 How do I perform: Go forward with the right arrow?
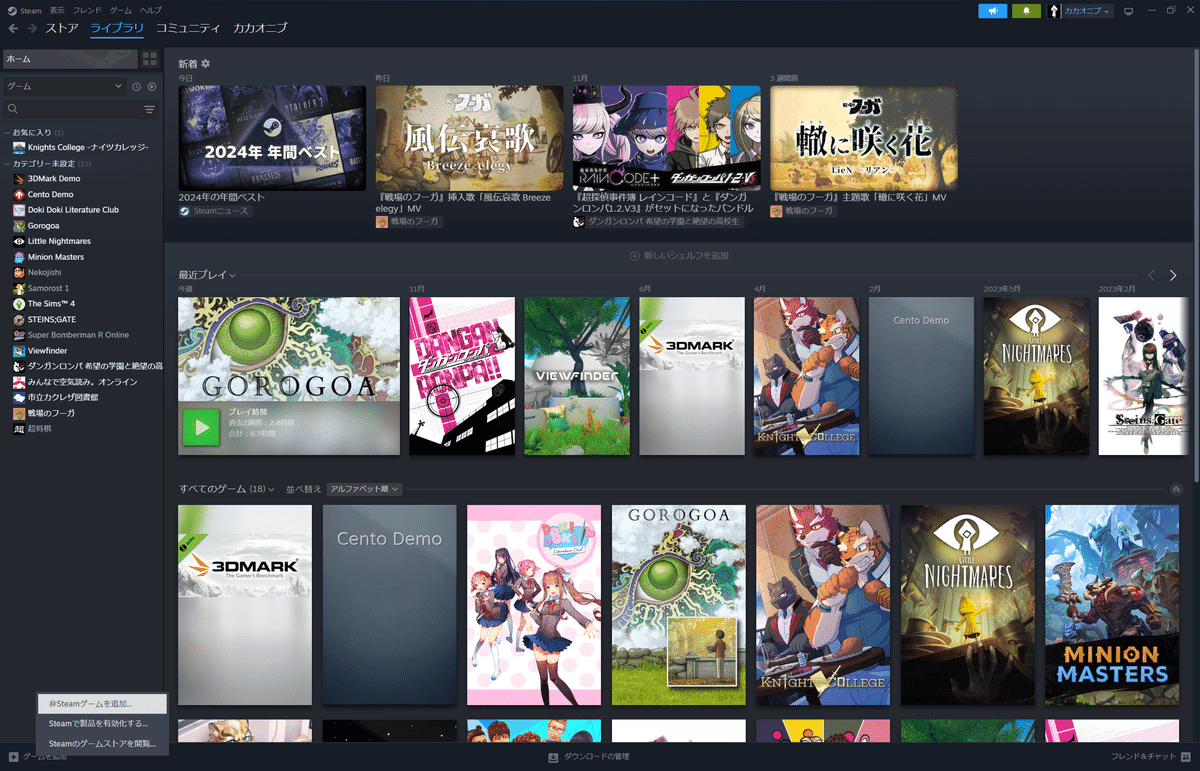[33, 28]
